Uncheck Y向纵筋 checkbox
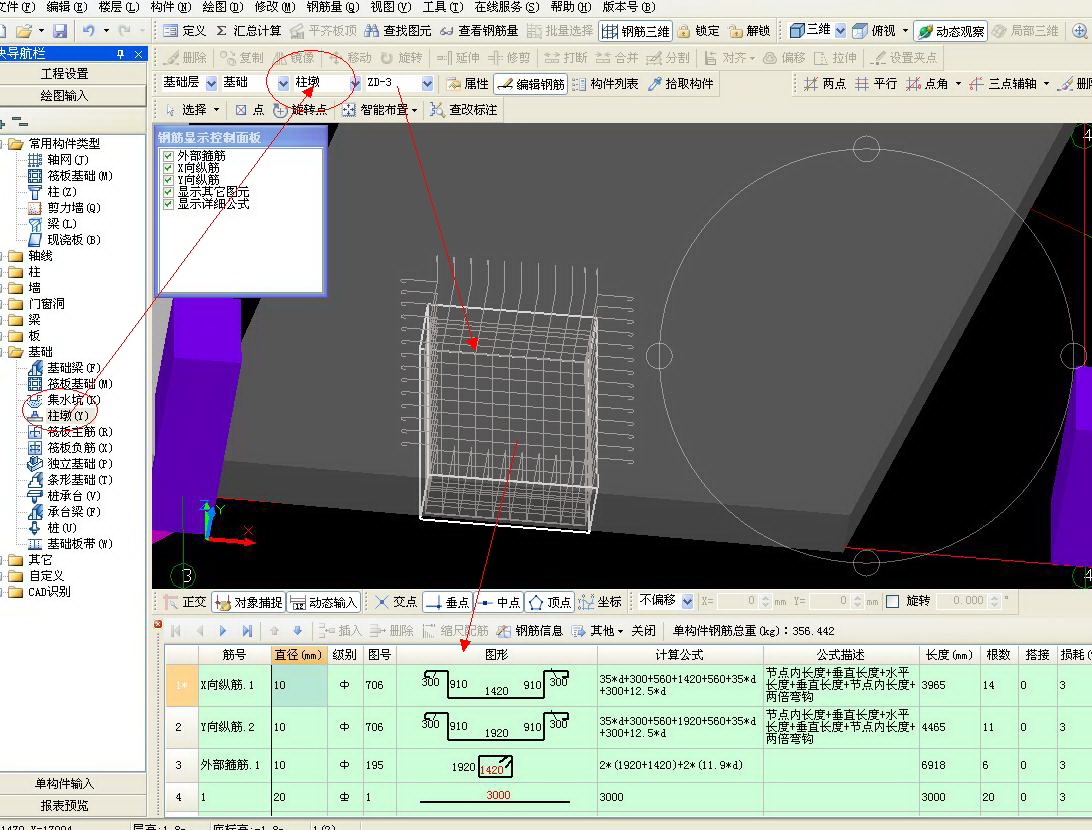This screenshot has height=830, width=1092. (168, 180)
